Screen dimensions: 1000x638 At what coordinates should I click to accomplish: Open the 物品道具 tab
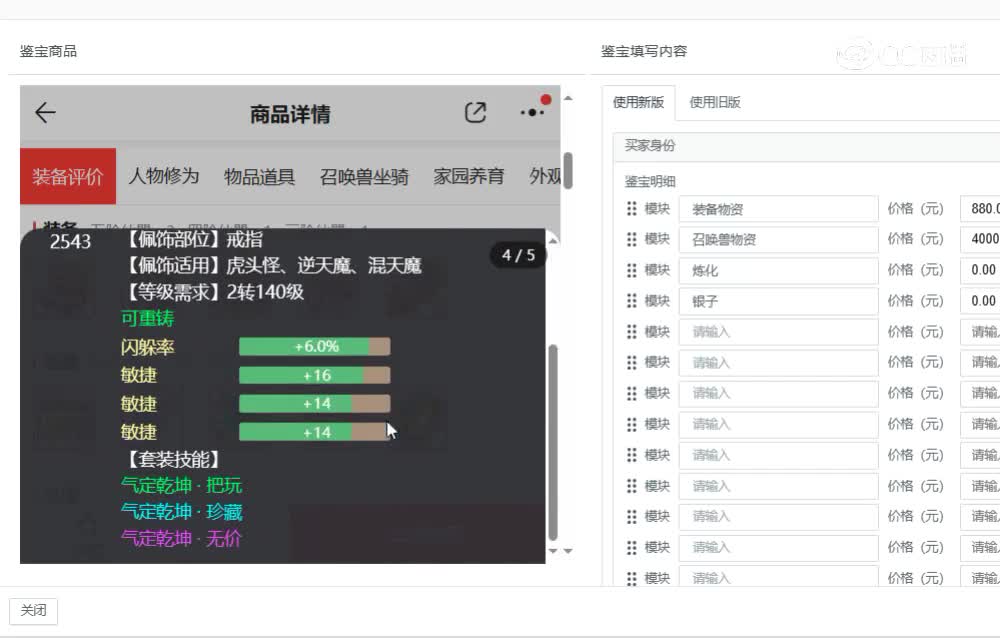tap(258, 176)
